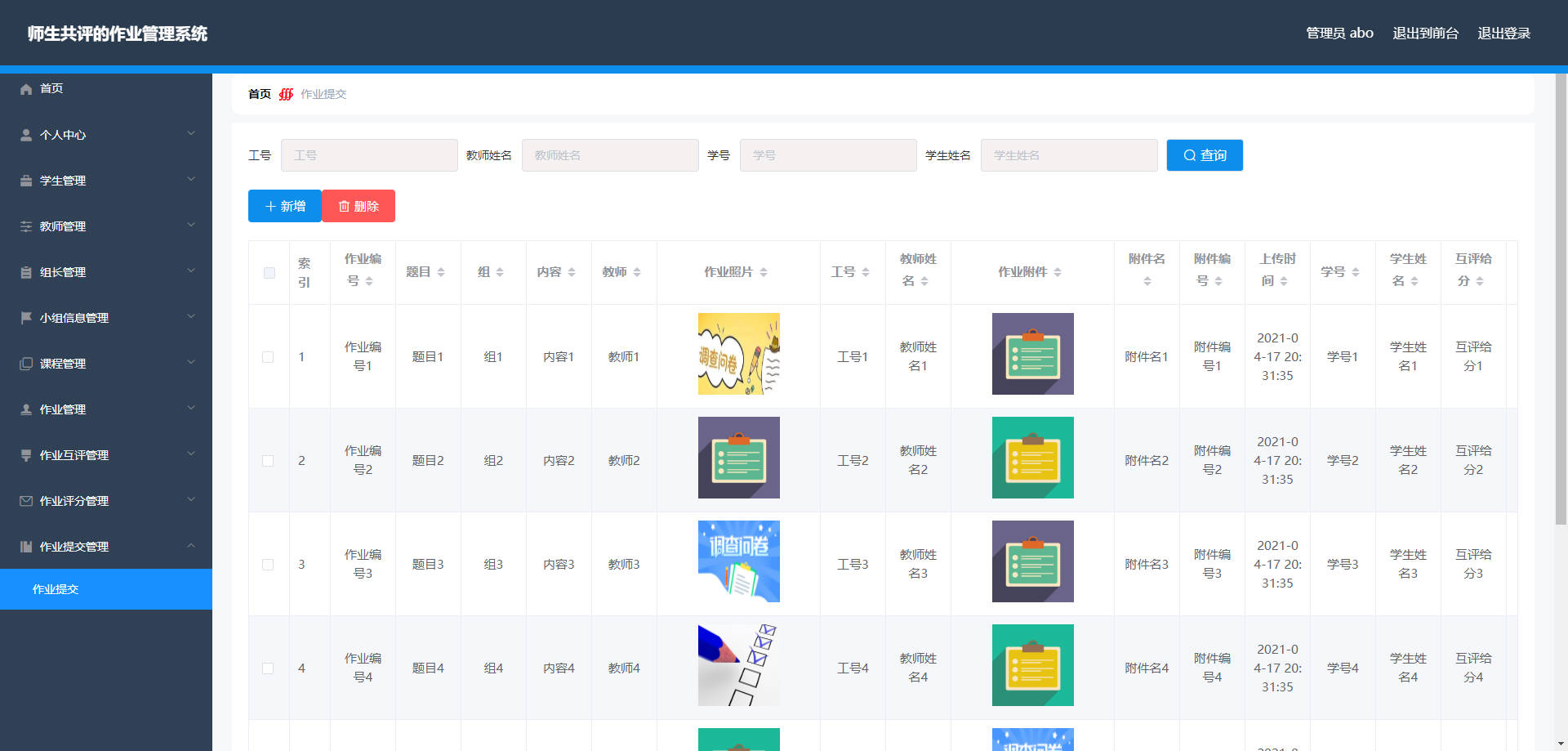1568x751 pixels.
Task: Click the sort arrows on 题目 column
Action: 441,272
